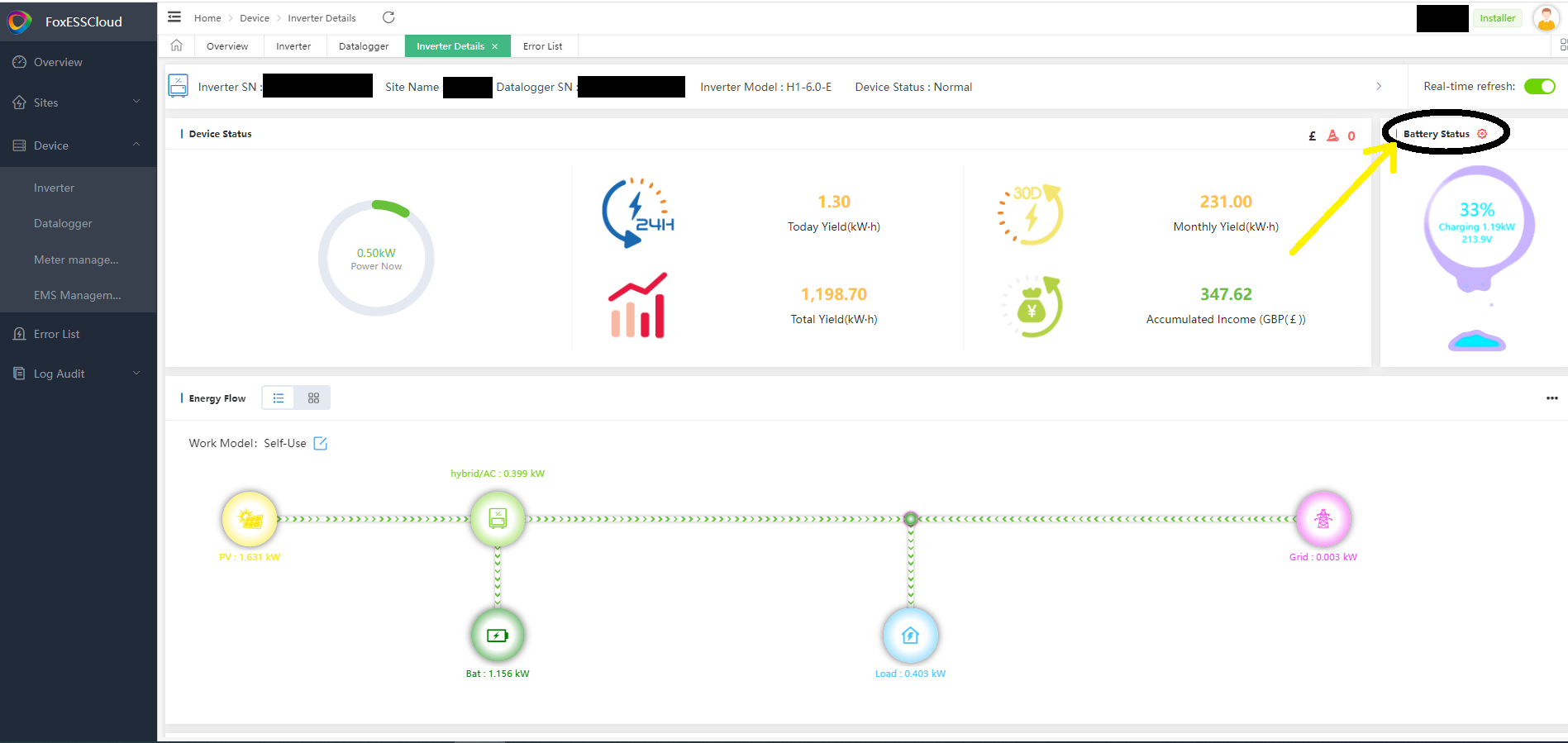Click the Load house node
The width and height of the screenshot is (1568, 743).
pyautogui.click(x=910, y=636)
